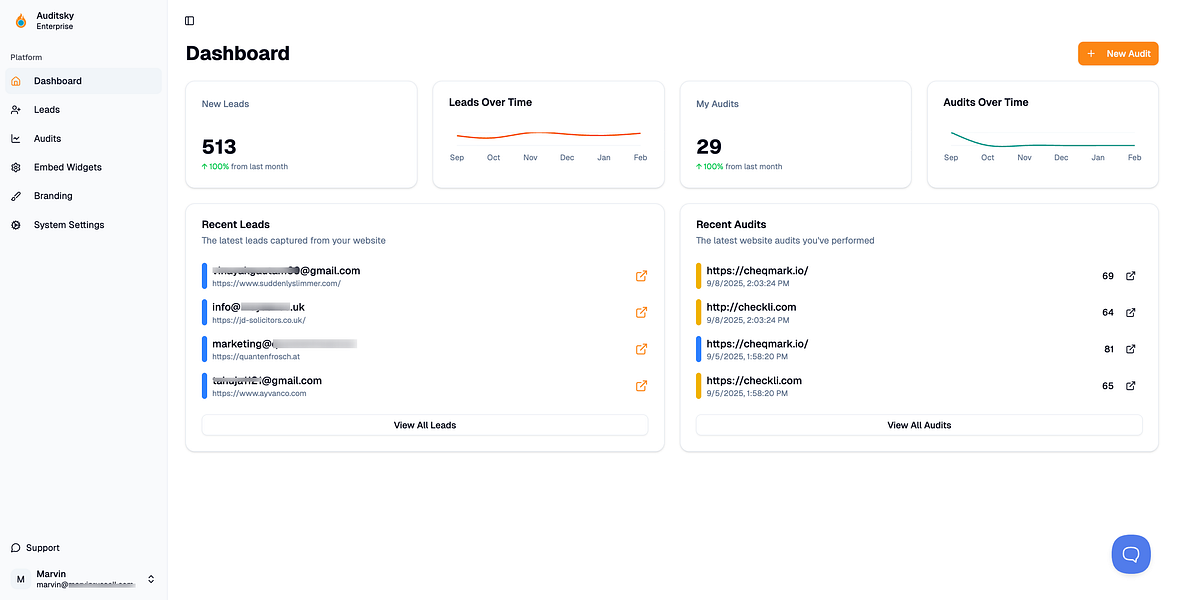Open the checkli.com audit scored 64
This screenshot has width=1177, height=600.
pos(751,307)
